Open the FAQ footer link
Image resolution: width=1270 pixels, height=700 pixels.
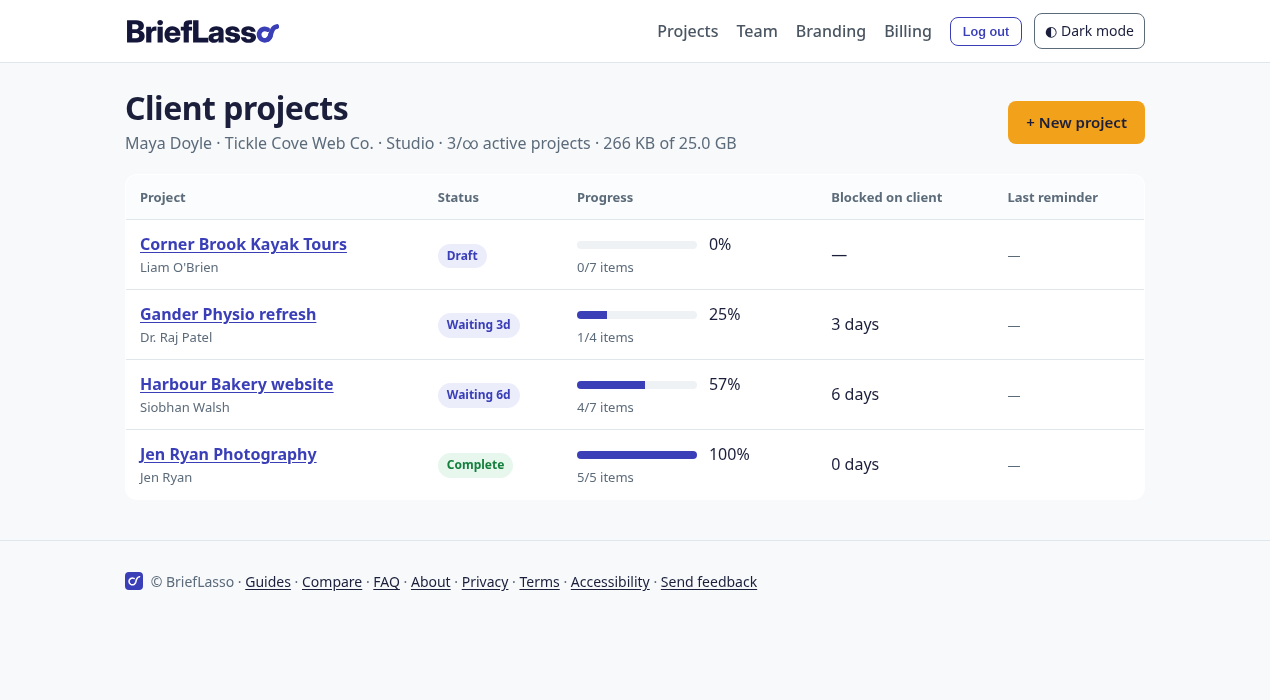(x=386, y=582)
